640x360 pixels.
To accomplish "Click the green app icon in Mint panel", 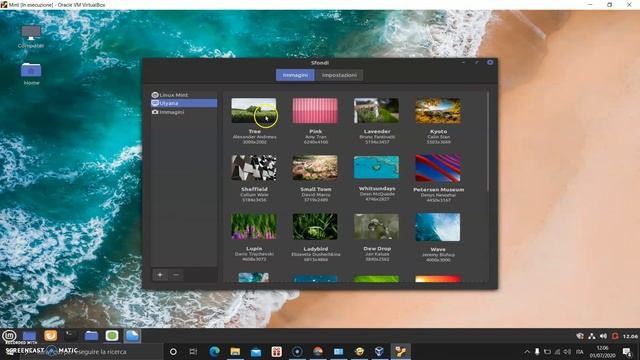I will click(x=112, y=336).
